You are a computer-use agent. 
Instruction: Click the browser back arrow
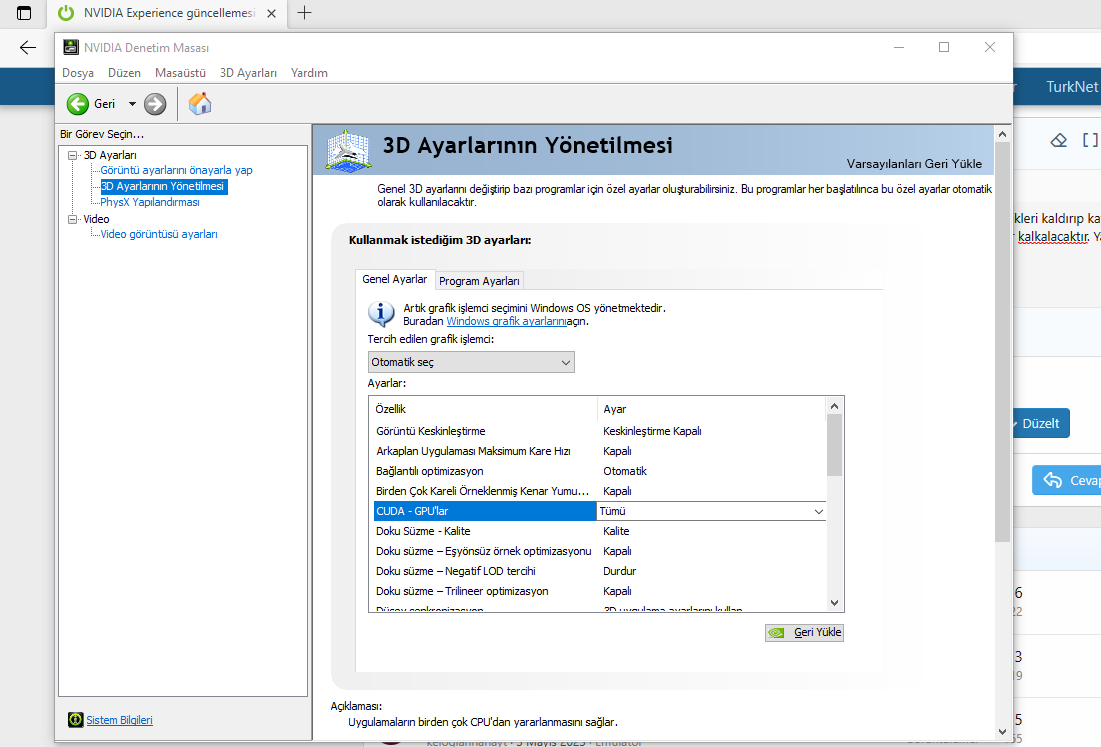pos(28,47)
